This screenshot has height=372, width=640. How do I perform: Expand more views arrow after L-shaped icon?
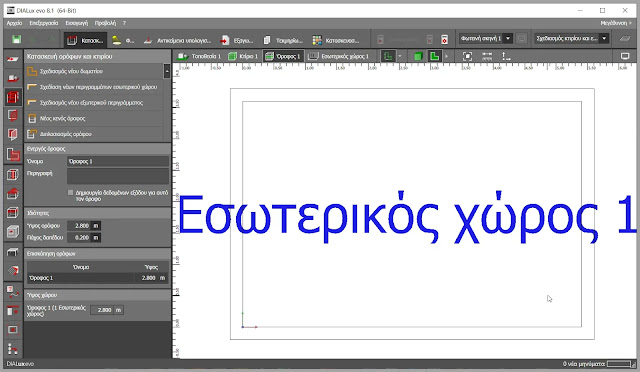tap(446, 56)
